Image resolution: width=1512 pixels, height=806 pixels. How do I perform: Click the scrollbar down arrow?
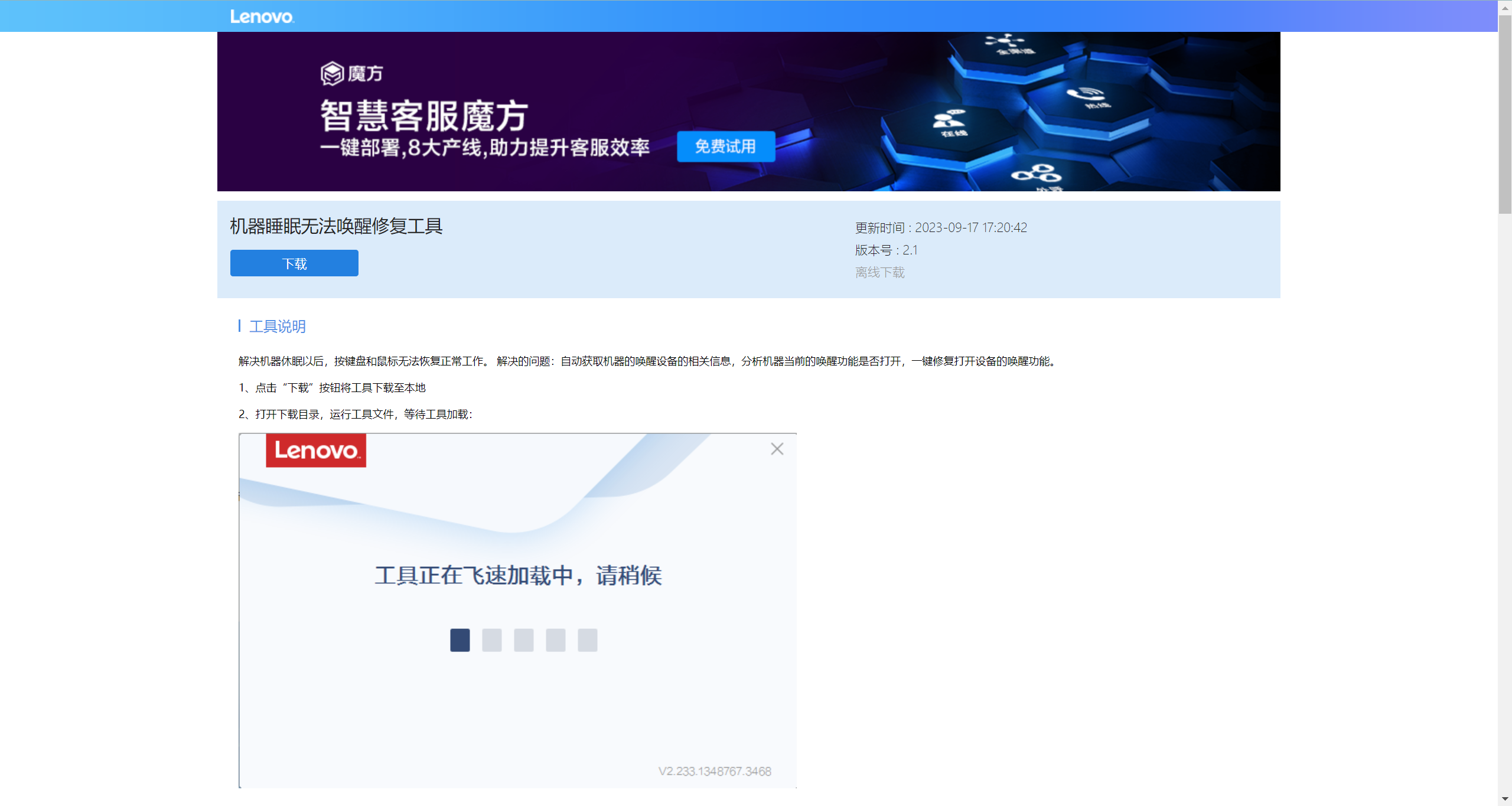pyautogui.click(x=1505, y=798)
